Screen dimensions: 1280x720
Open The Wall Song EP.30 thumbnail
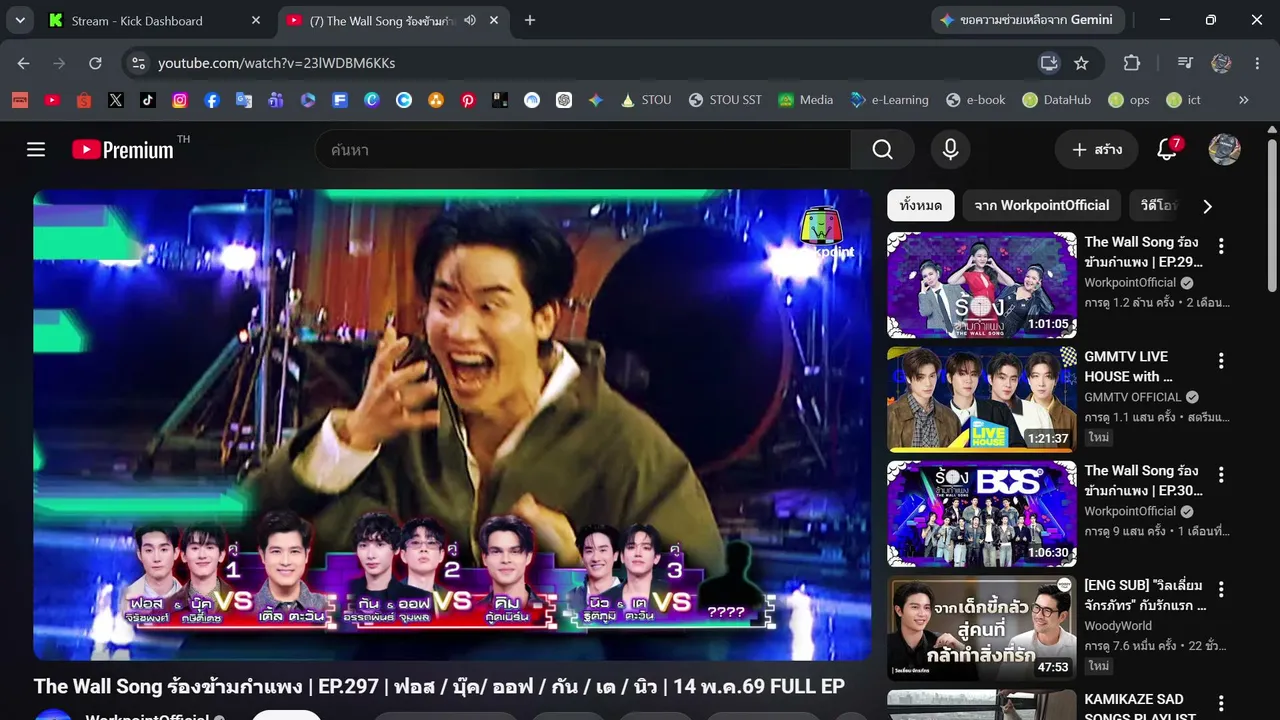[x=982, y=514]
